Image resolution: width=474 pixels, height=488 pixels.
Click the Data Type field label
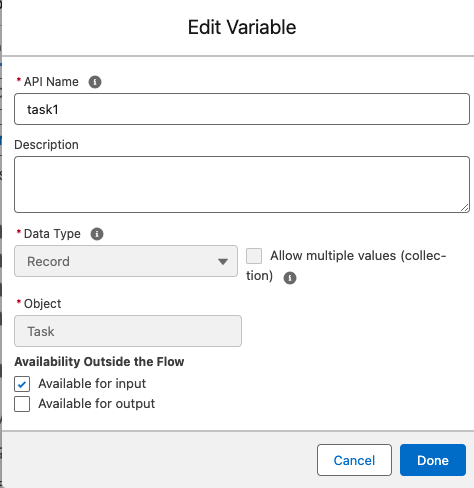[52, 234]
